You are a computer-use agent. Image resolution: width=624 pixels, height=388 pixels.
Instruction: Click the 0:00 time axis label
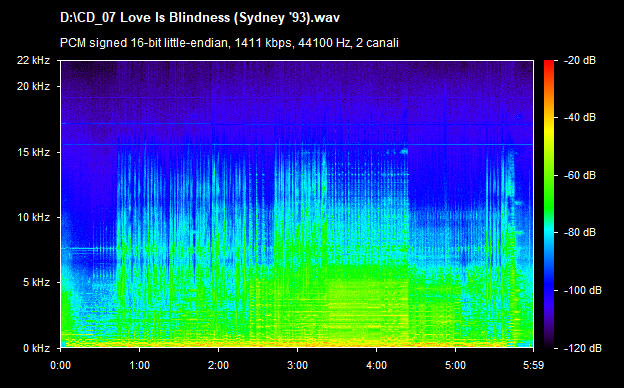pos(60,365)
